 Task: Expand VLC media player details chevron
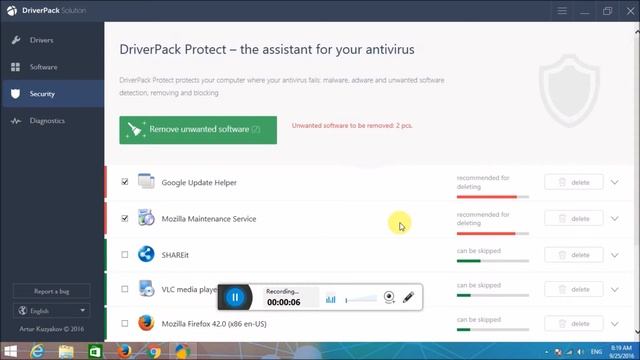coord(615,290)
